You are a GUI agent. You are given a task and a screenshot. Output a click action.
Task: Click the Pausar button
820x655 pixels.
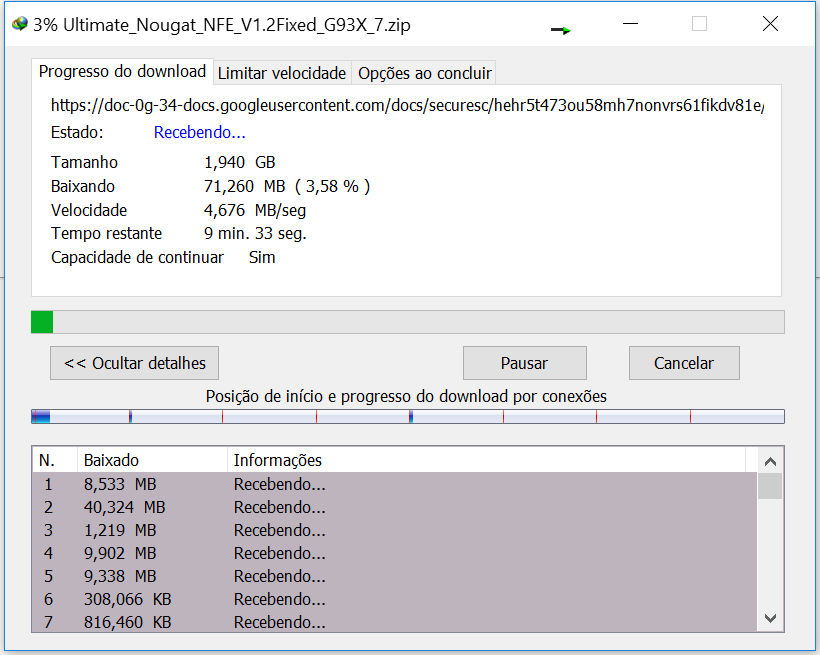coord(525,363)
